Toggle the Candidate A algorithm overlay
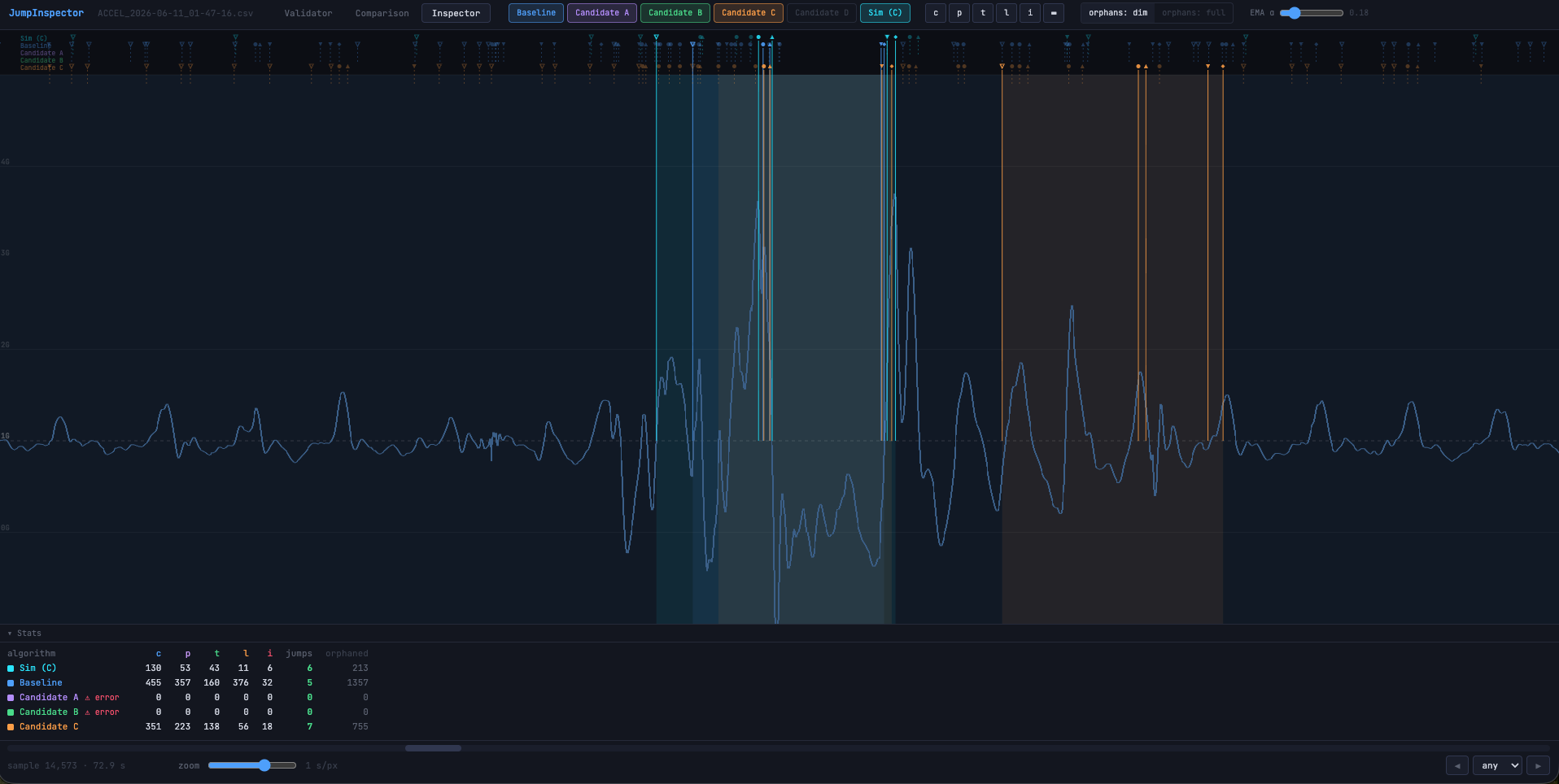Image resolution: width=1559 pixels, height=784 pixels. click(x=602, y=13)
